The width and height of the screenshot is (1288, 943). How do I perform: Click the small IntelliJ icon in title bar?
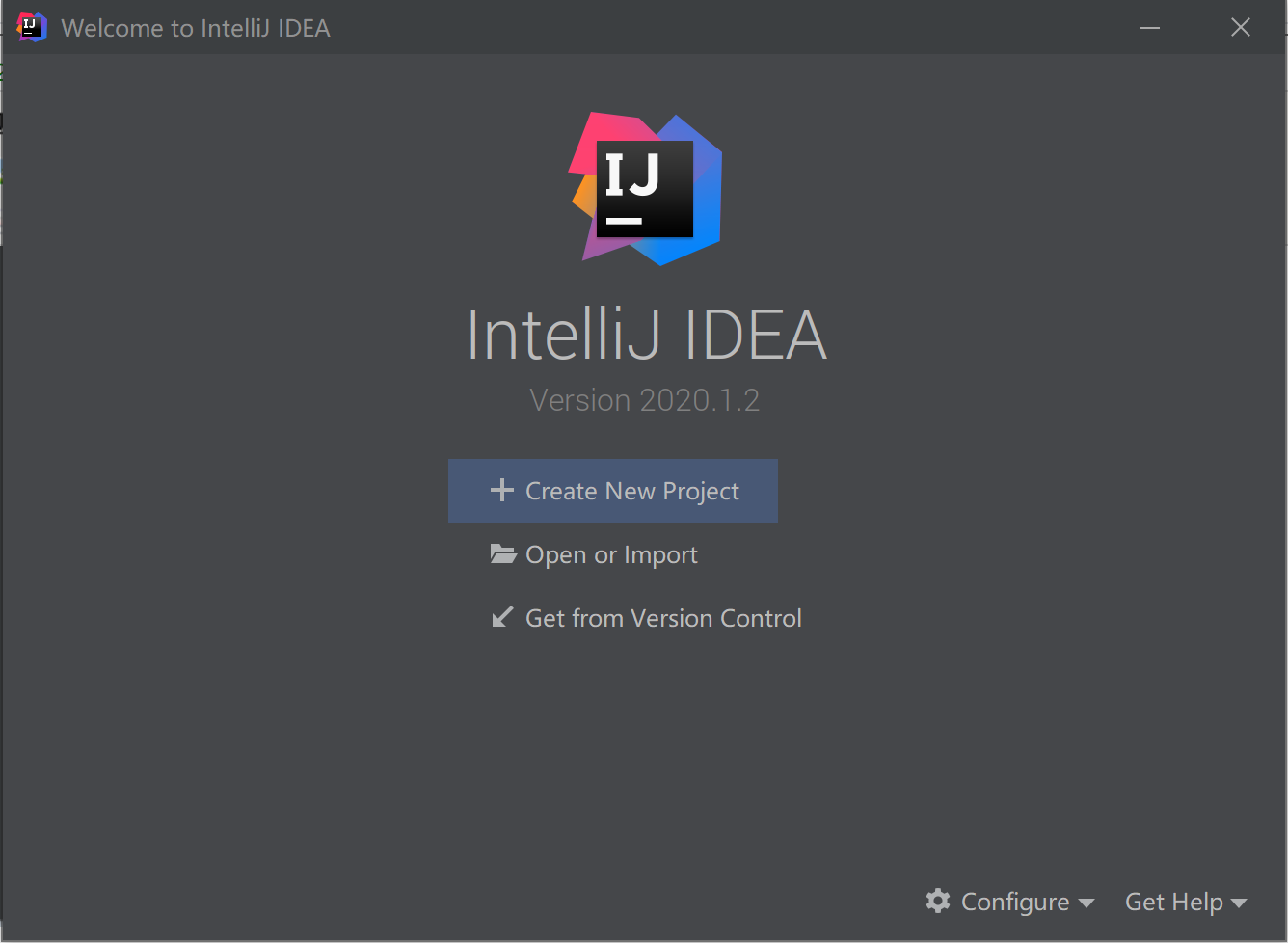(31, 27)
